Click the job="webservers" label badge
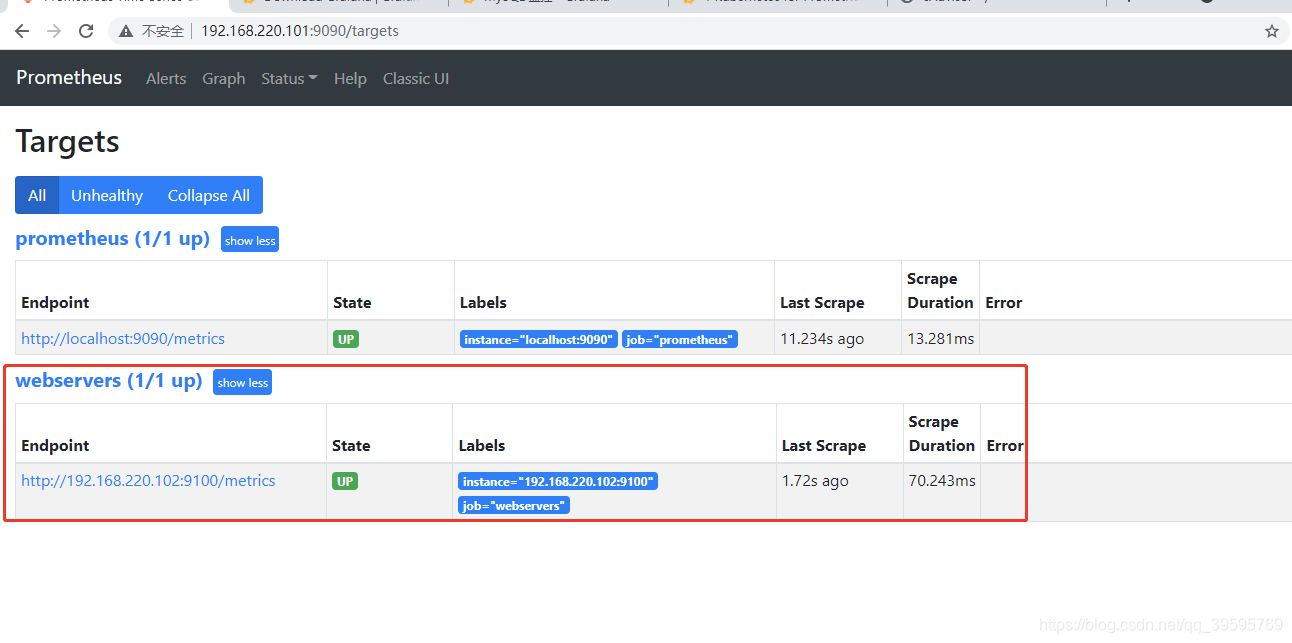 pos(514,506)
